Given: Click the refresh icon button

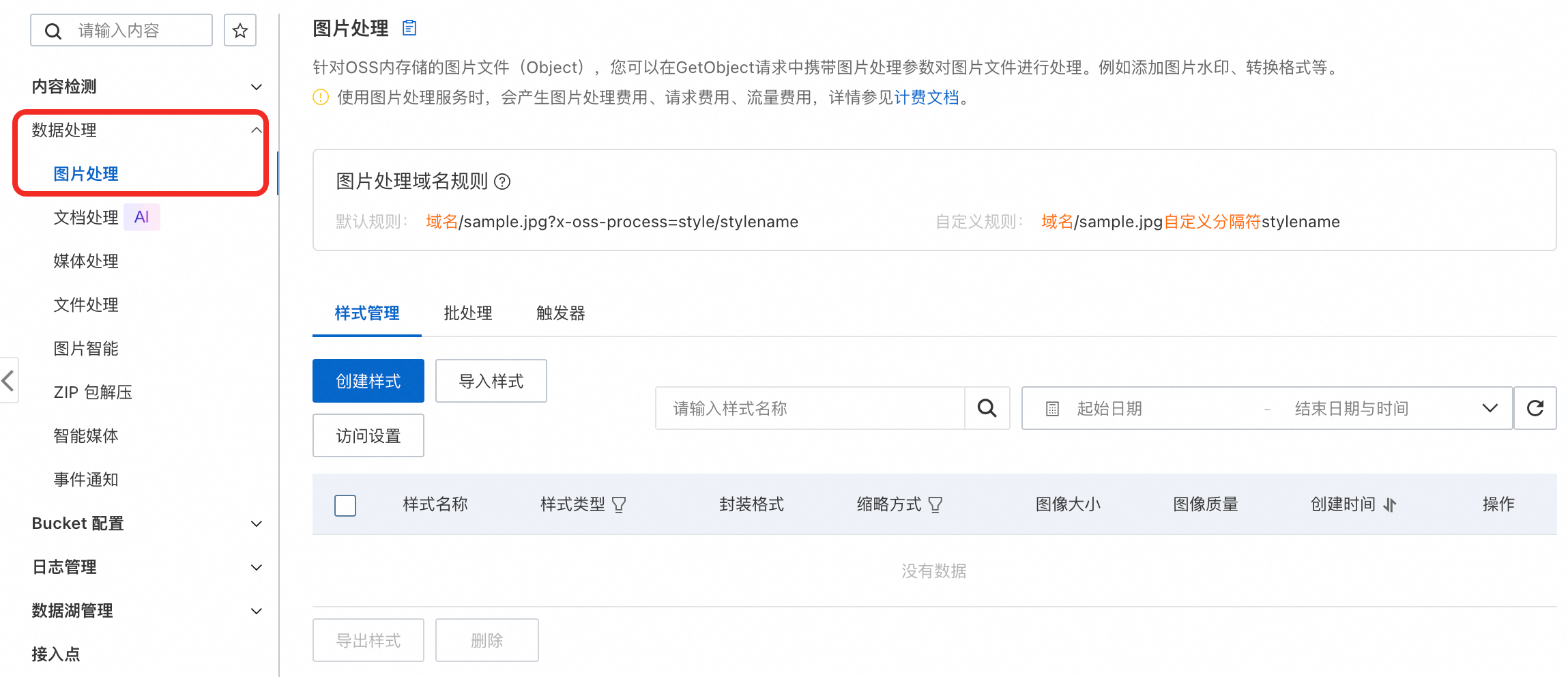Looking at the screenshot, I should (1535, 408).
